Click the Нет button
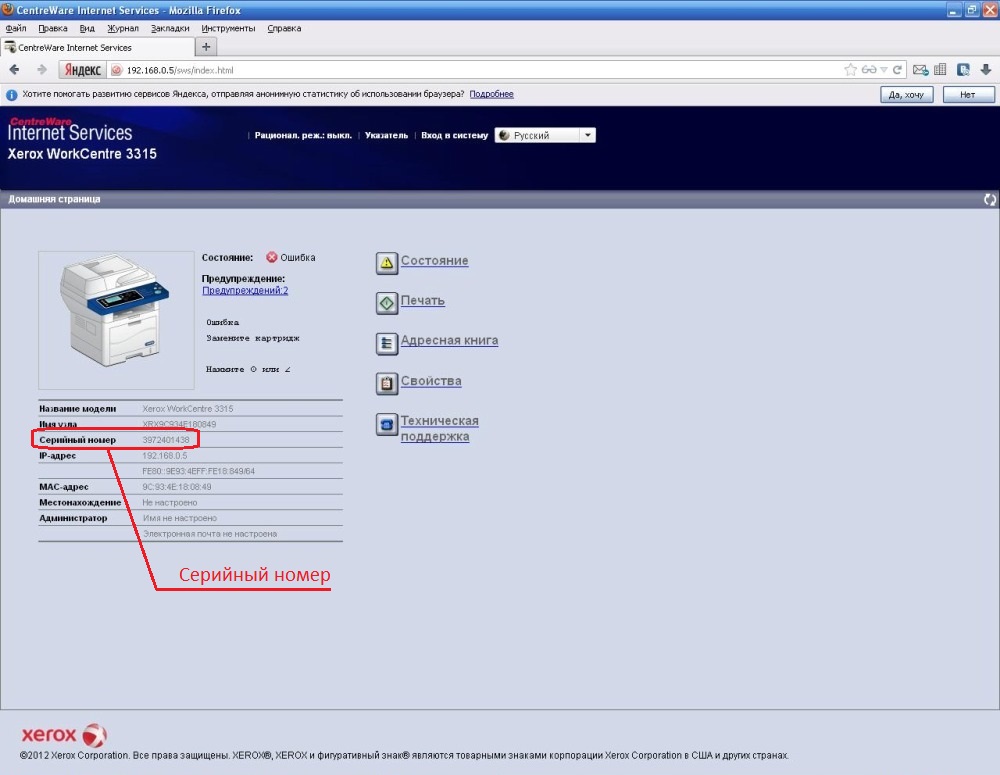 click(x=967, y=94)
